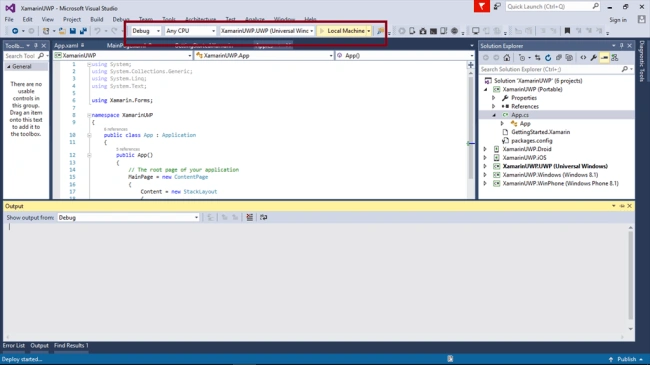Toggle auto-hide pin on Toolbox panel

click(x=36, y=46)
